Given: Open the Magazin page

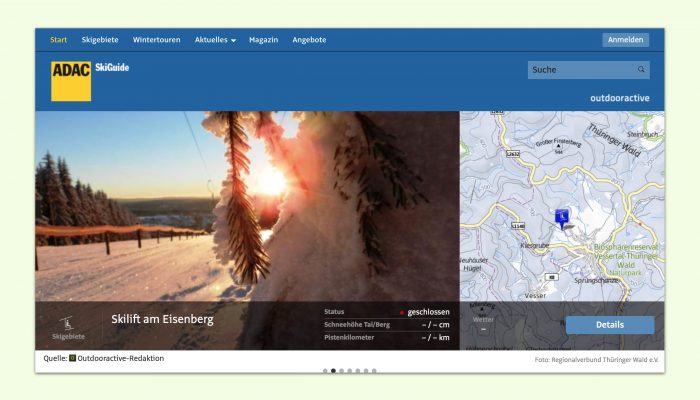Looking at the screenshot, I should tap(263, 40).
